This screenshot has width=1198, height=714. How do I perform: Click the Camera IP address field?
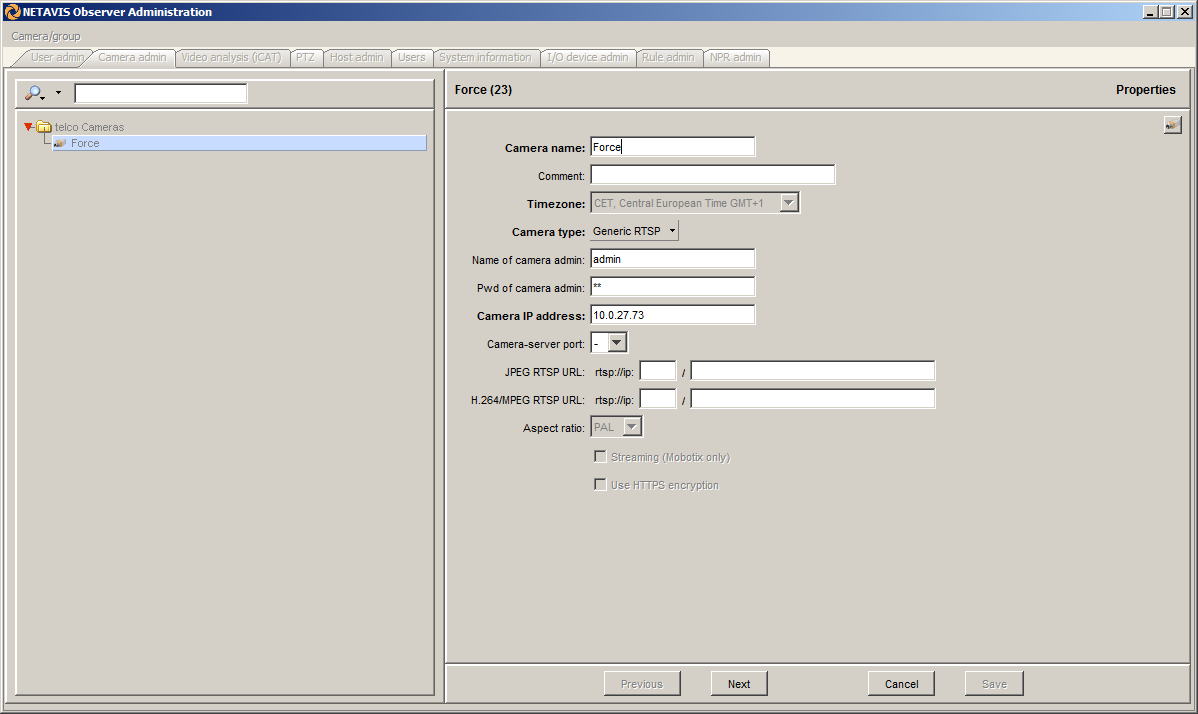[672, 315]
